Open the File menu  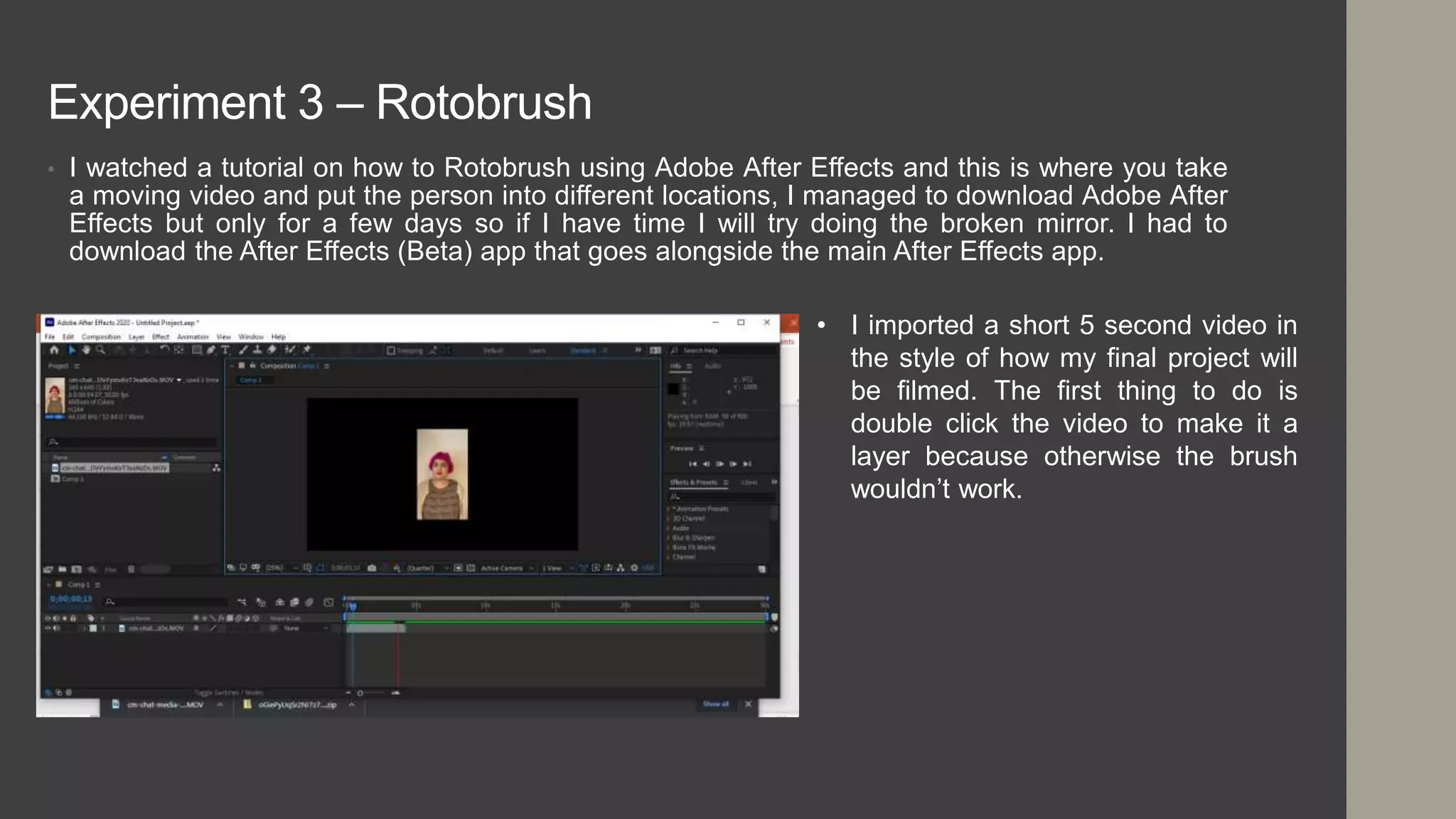pyautogui.click(x=50, y=337)
